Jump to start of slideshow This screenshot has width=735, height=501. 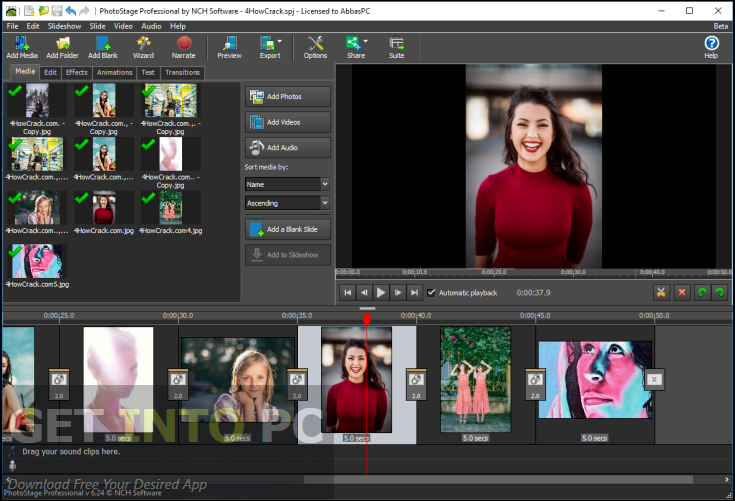point(348,292)
